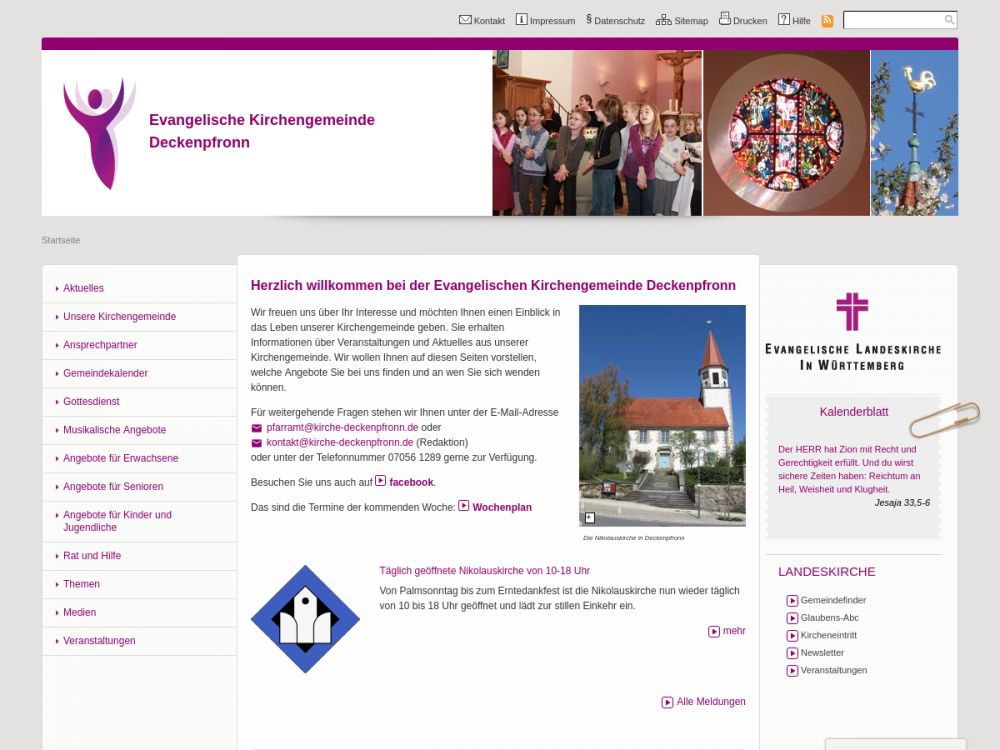Select Gemeindekalender in the navigation menu
Image resolution: width=1000 pixels, height=750 pixels.
point(105,374)
